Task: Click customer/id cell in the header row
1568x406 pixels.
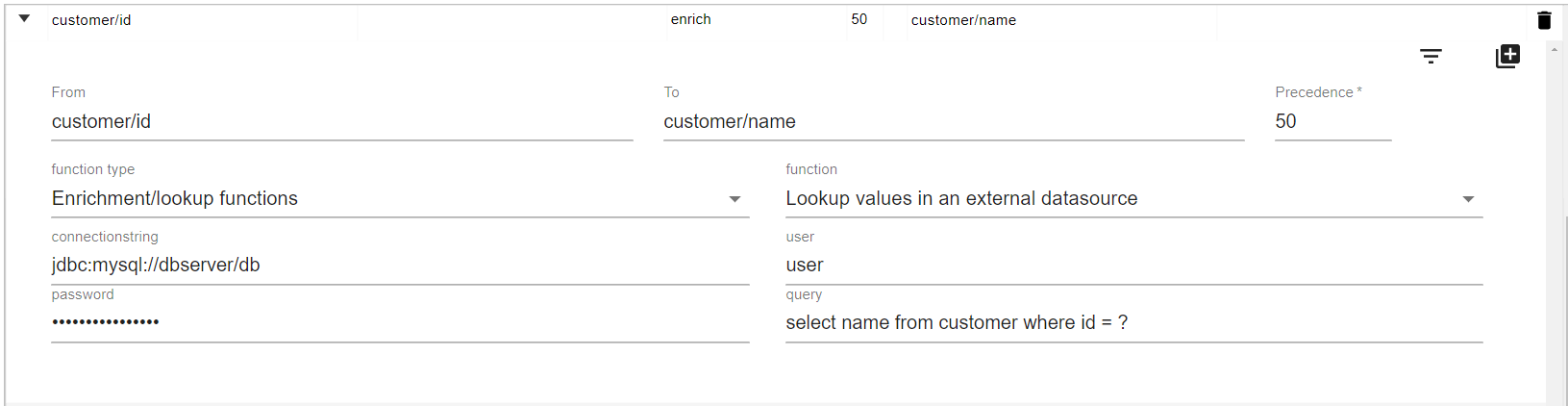Action: coord(91,20)
